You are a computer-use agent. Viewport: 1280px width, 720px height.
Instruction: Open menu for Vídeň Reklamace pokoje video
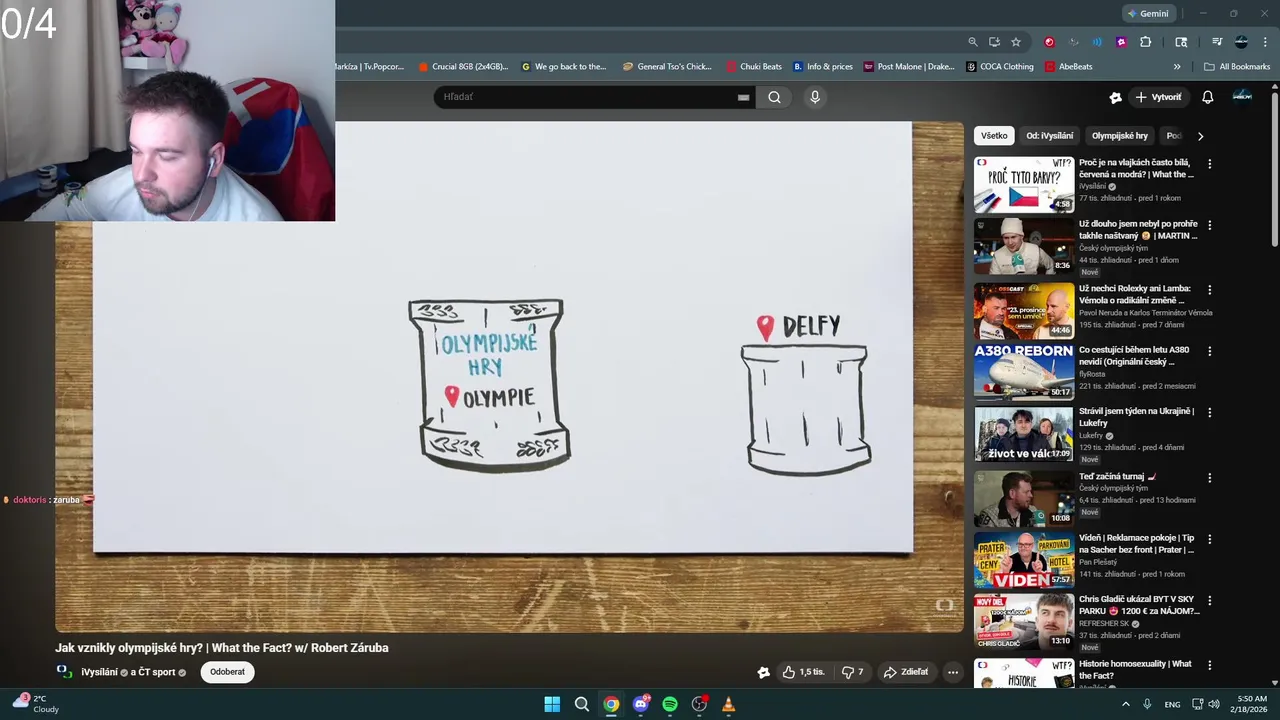pyautogui.click(x=1209, y=540)
